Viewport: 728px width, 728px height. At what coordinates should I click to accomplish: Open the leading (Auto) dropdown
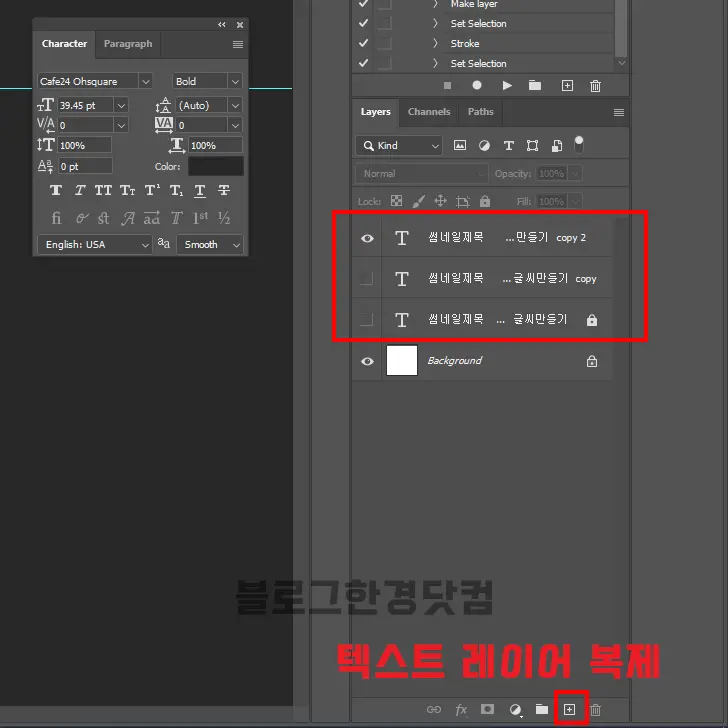point(235,105)
